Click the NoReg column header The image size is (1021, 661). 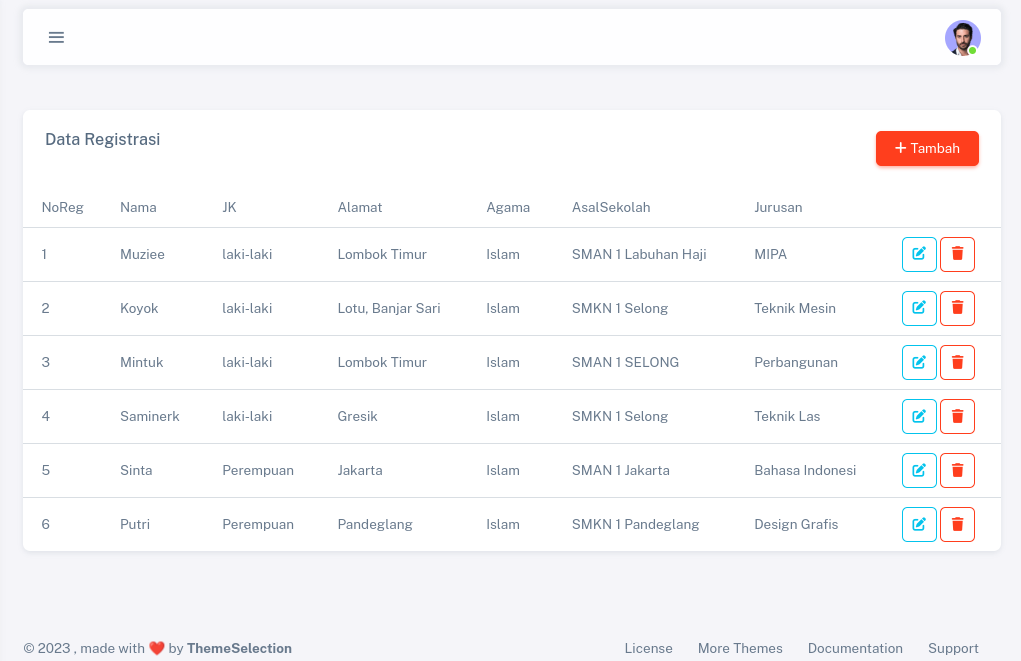pyautogui.click(x=63, y=208)
